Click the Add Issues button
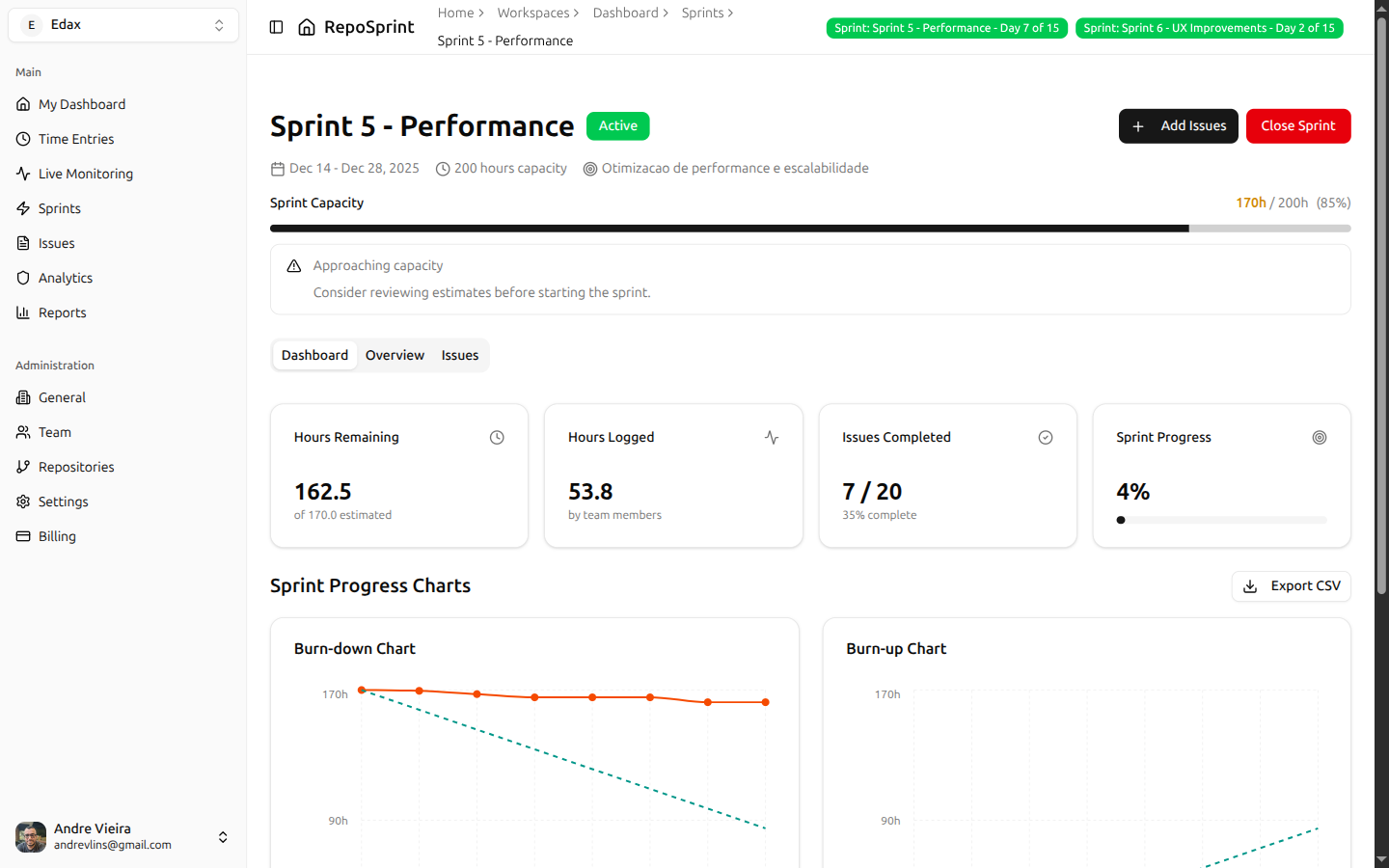Viewport: 1389px width, 868px height. [x=1178, y=125]
